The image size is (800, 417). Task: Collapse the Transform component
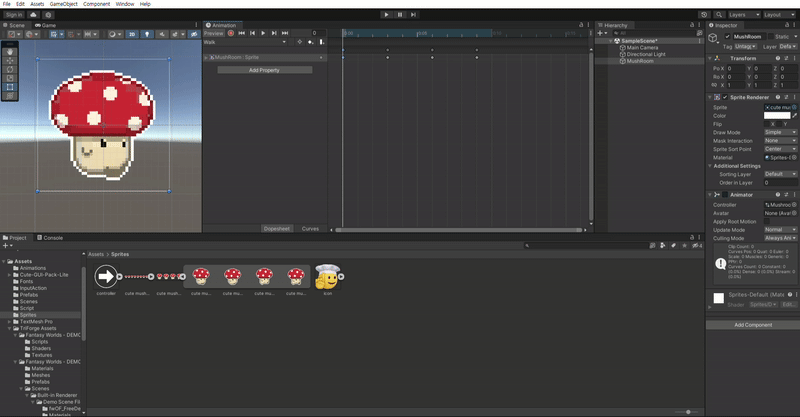tap(710, 58)
